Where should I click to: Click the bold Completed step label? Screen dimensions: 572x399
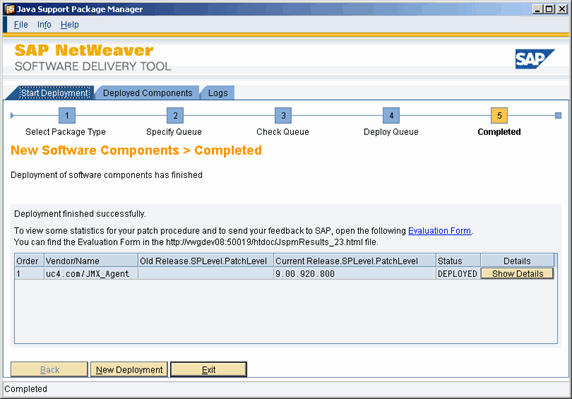click(499, 132)
